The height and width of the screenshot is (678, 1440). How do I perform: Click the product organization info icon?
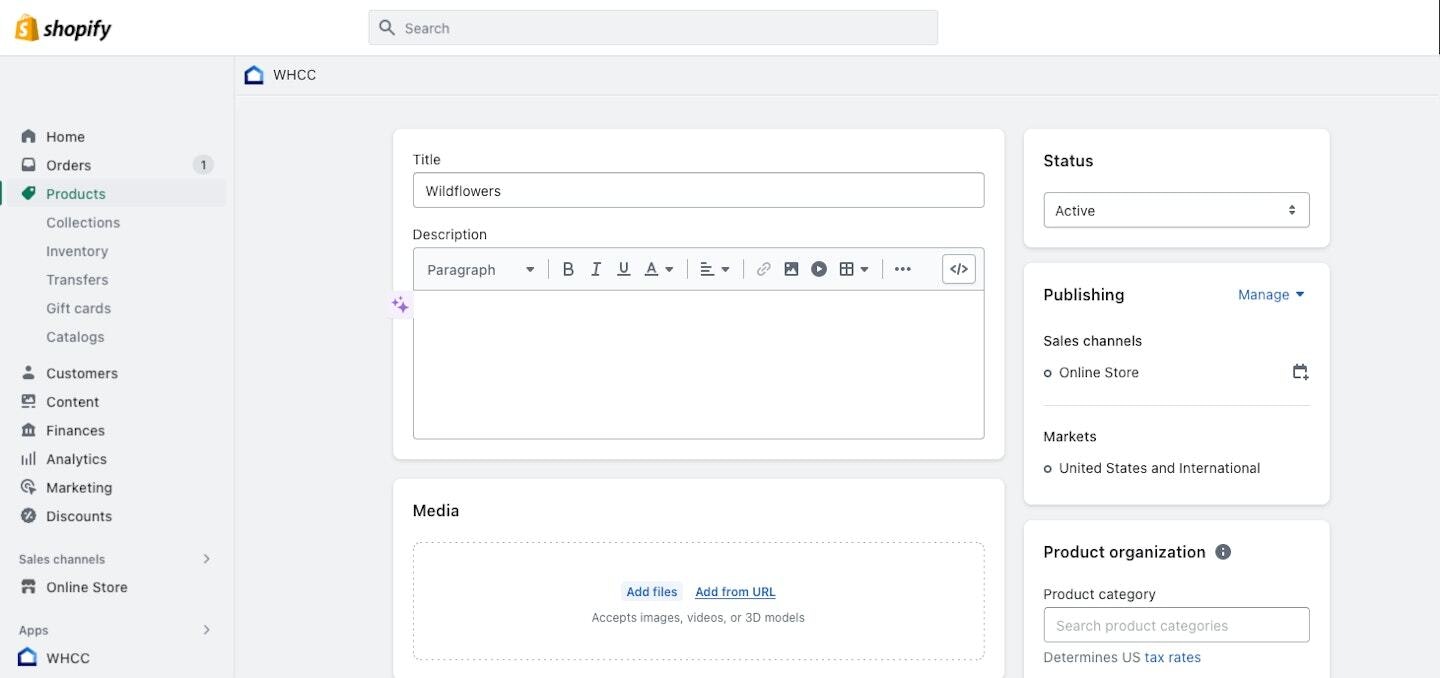[1223, 550]
